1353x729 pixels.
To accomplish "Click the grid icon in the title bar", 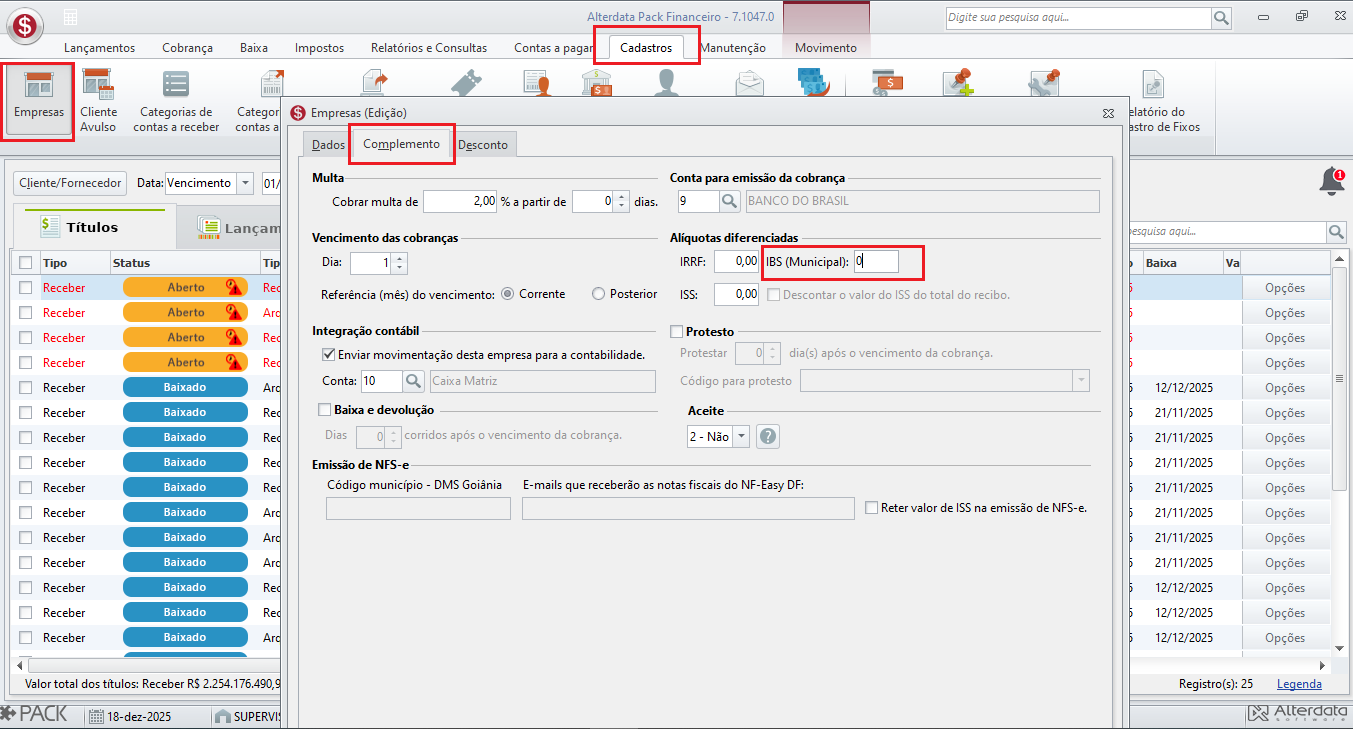I will pyautogui.click(x=70, y=18).
